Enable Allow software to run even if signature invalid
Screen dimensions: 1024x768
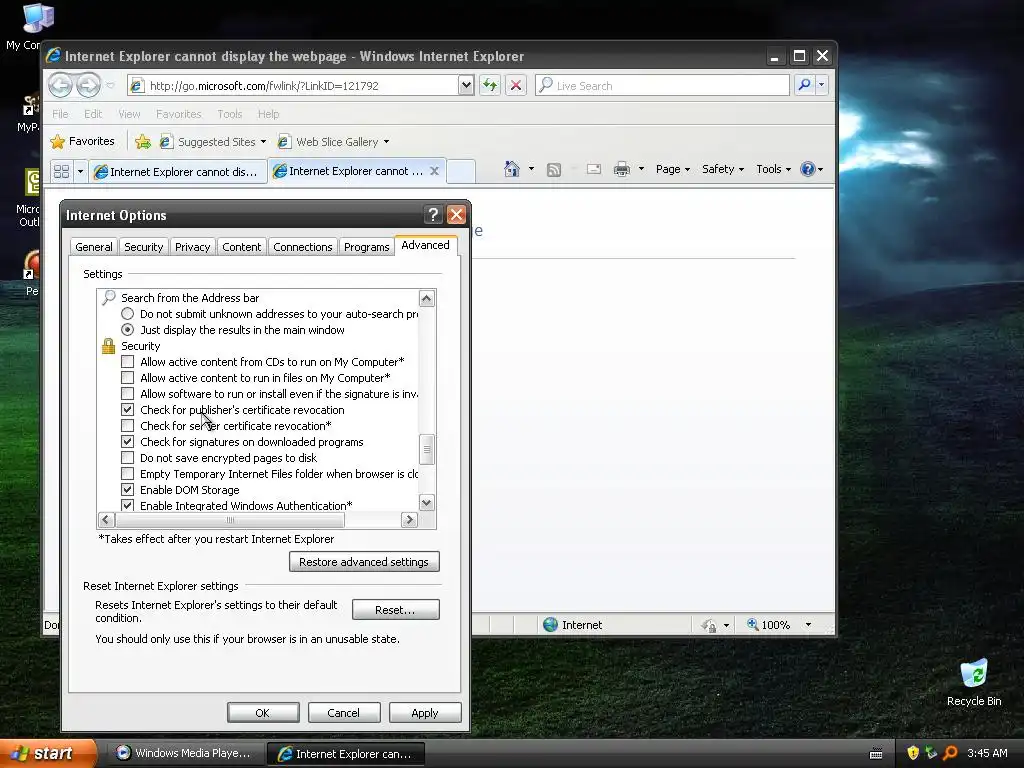tap(127, 394)
